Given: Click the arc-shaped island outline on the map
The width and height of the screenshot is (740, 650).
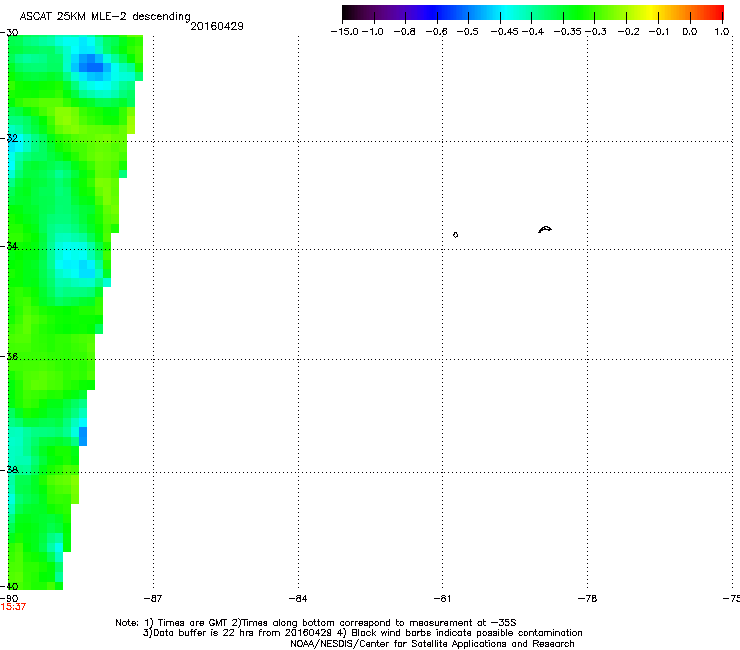Looking at the screenshot, I should coord(545,229).
